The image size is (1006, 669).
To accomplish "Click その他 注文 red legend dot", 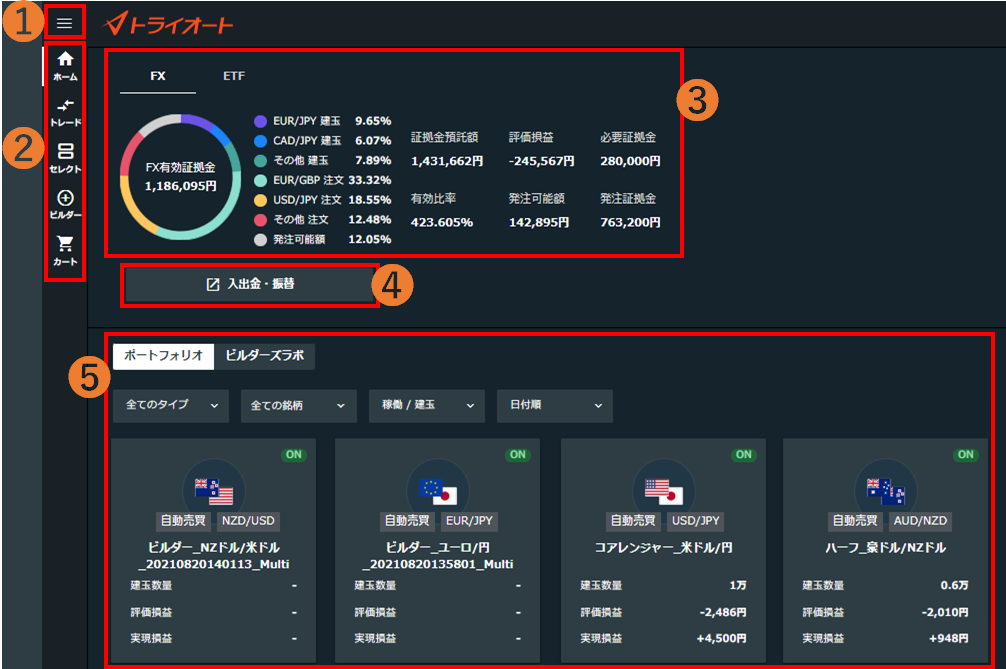I will click(x=260, y=220).
